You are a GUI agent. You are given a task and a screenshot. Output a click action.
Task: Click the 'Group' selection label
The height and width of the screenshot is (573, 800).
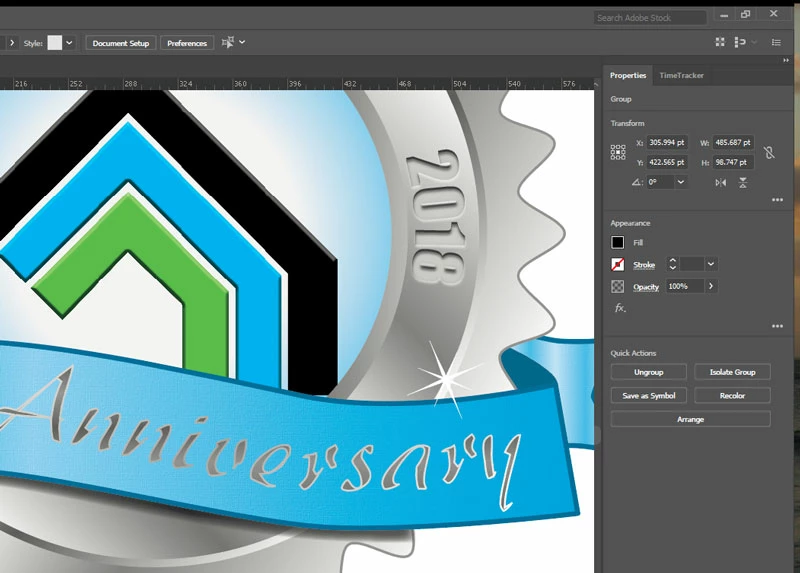620,99
